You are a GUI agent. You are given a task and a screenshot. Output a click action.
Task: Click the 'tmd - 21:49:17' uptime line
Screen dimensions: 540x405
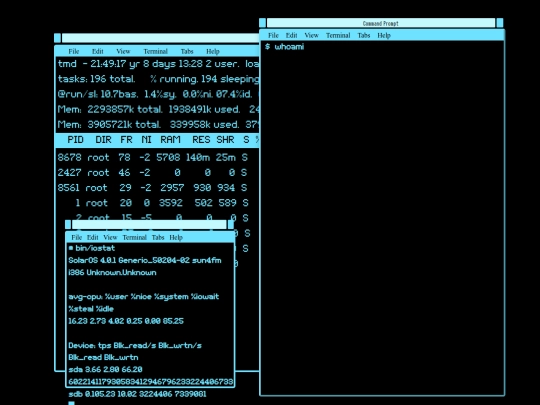(x=158, y=64)
